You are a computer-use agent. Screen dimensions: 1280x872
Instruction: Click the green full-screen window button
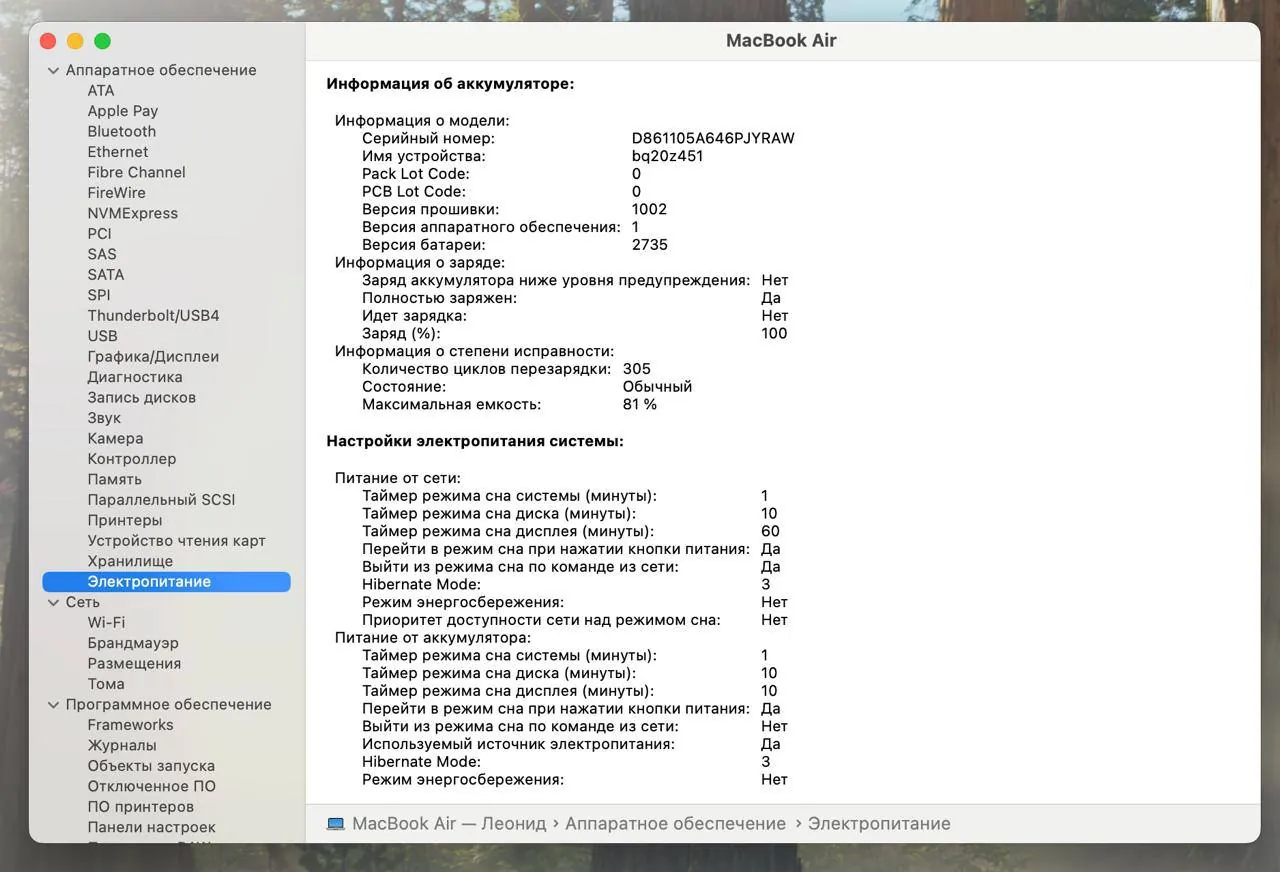click(102, 41)
